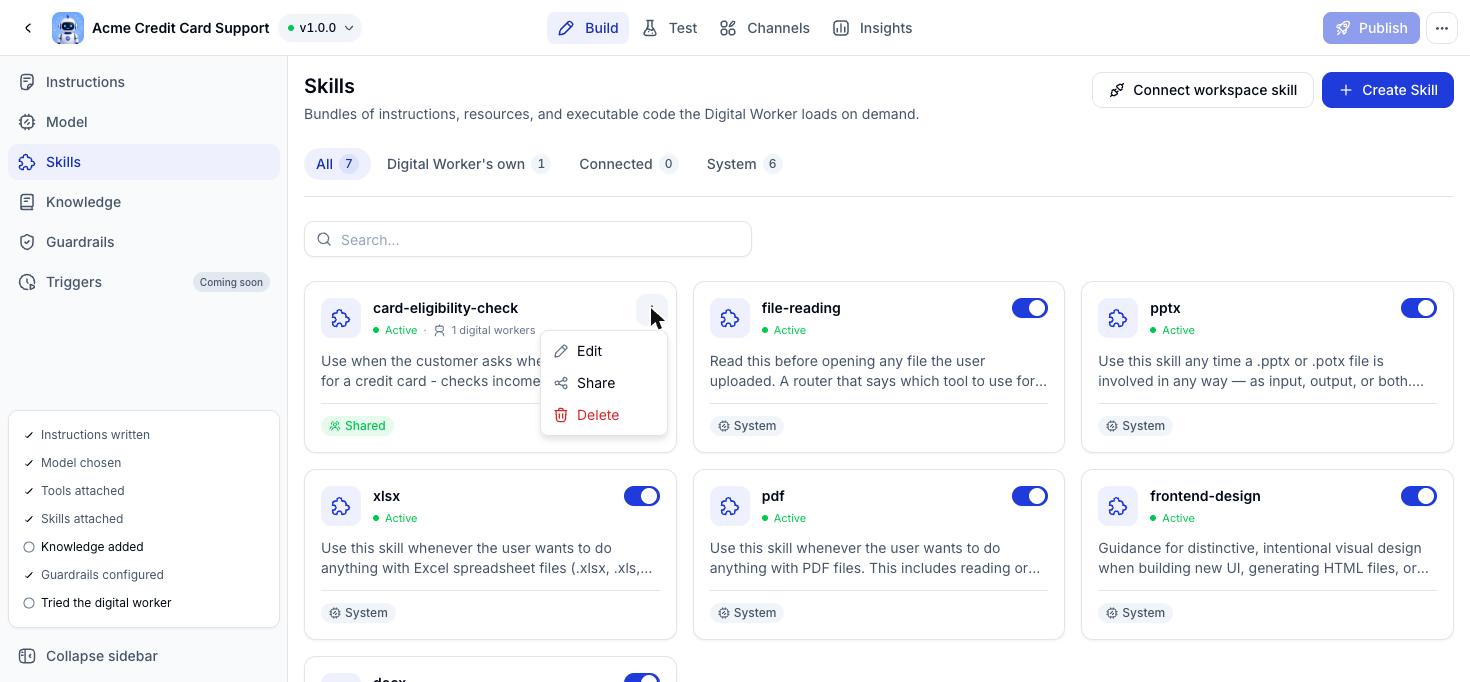The image size is (1470, 682).
Task: Switch to the Build tab
Action: [x=588, y=28]
